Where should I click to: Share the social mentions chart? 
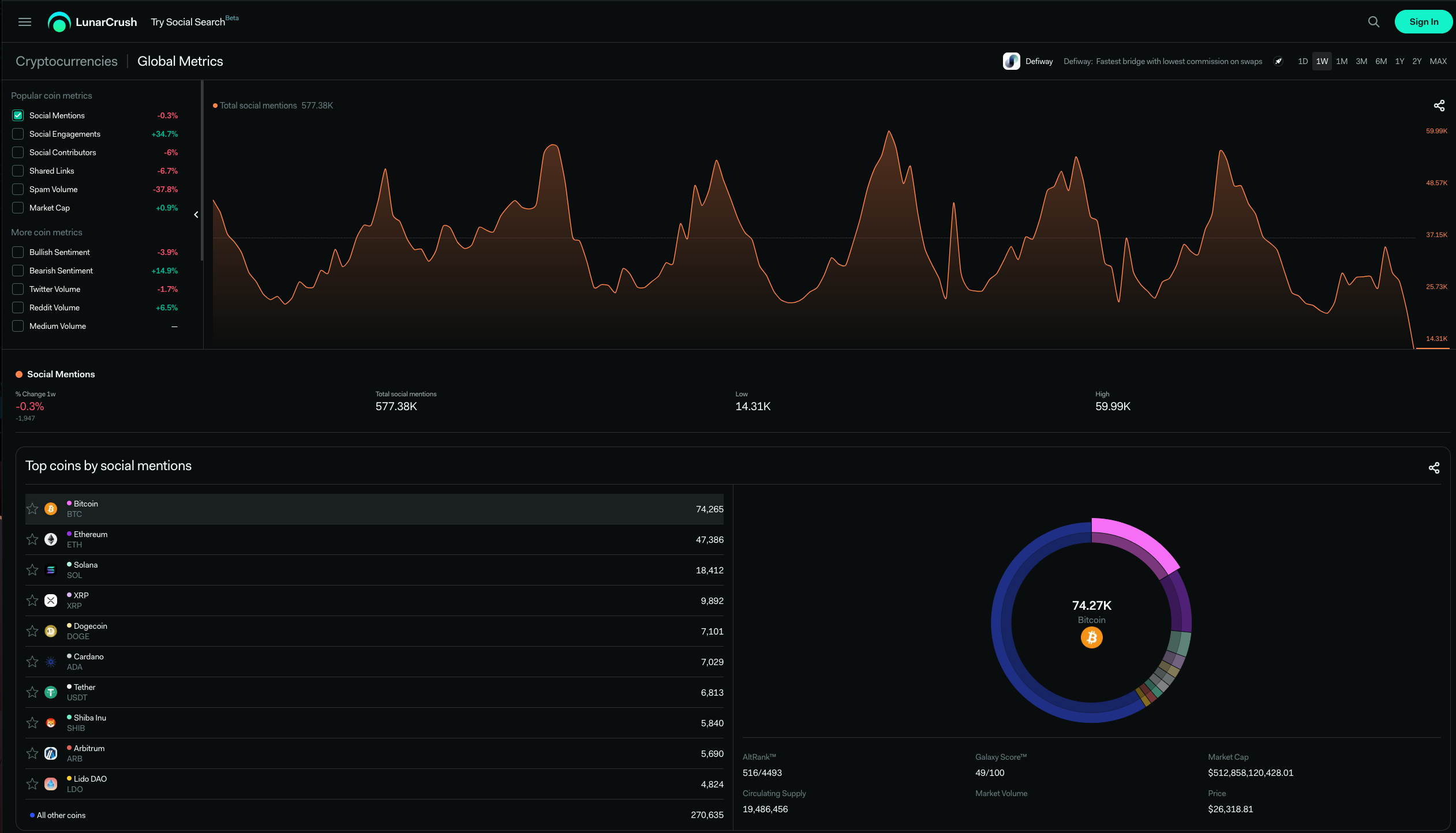[1439, 106]
